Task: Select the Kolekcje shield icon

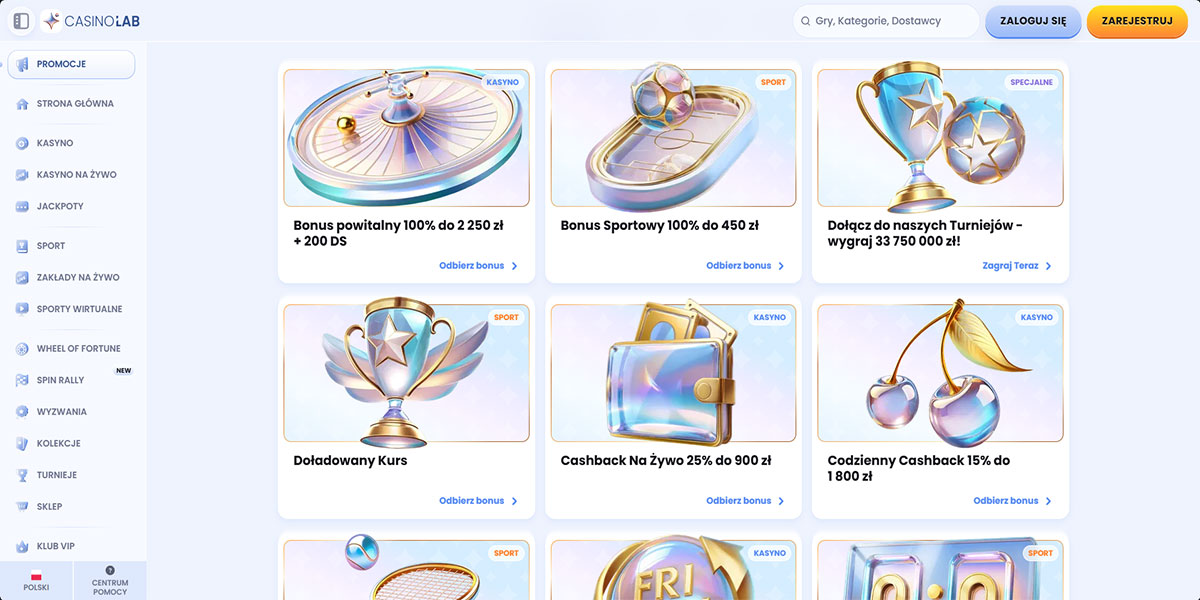Action: point(22,443)
